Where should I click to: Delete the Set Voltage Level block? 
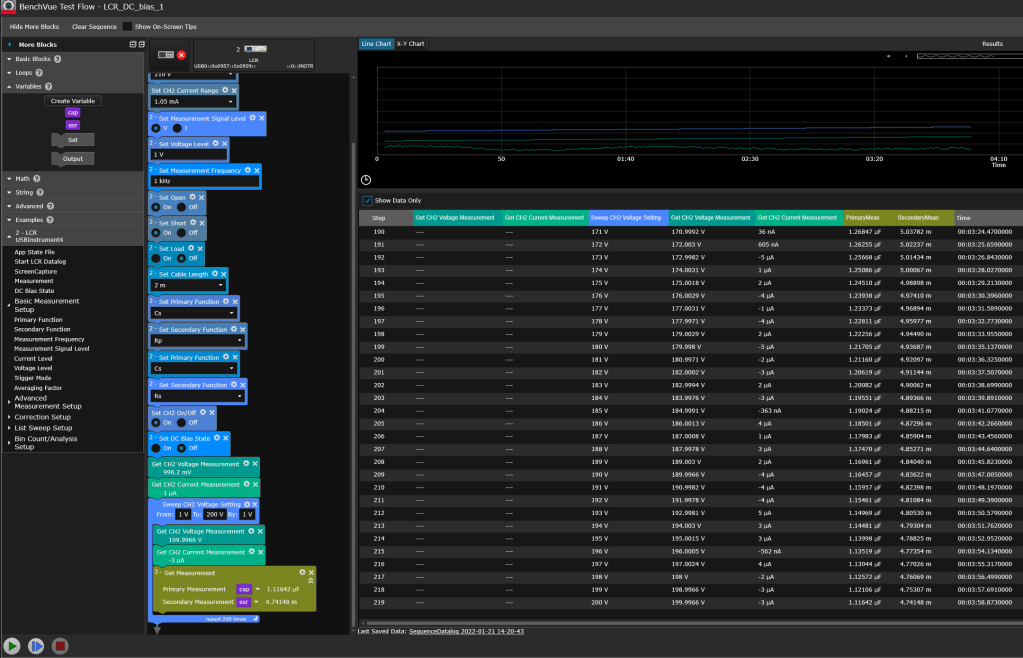[222, 143]
